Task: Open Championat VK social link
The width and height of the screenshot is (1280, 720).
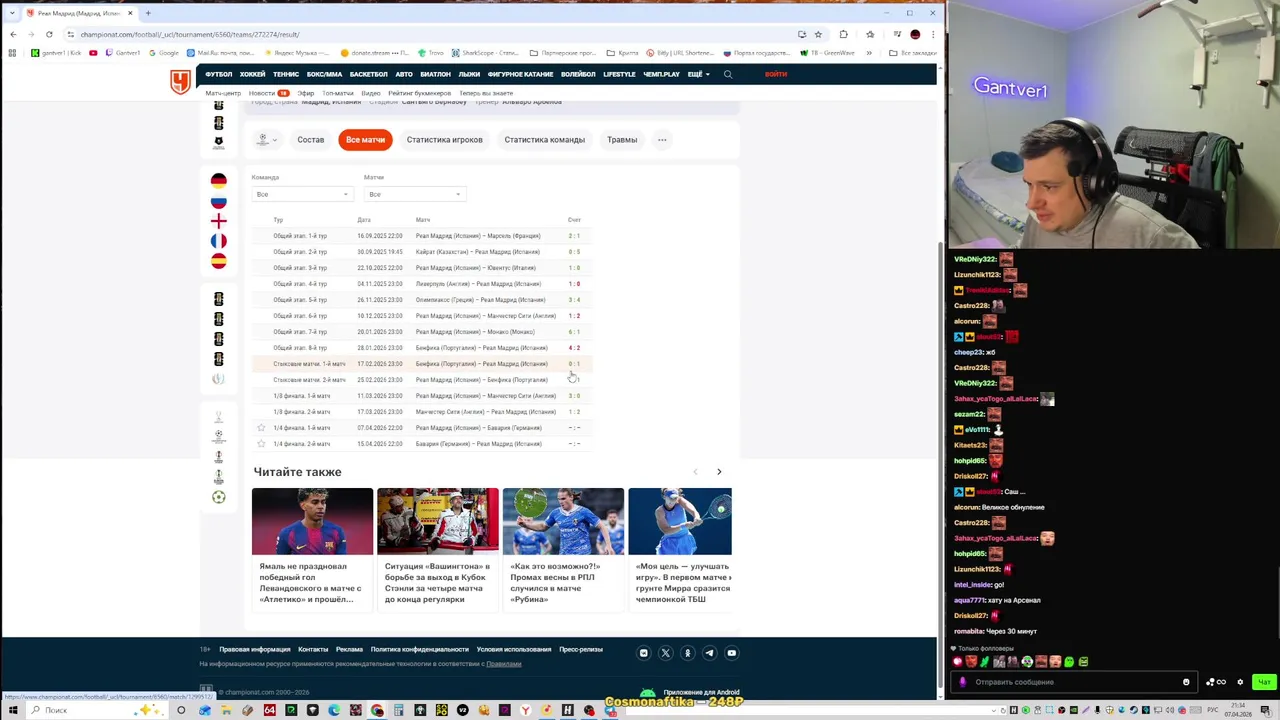Action: pos(644,653)
